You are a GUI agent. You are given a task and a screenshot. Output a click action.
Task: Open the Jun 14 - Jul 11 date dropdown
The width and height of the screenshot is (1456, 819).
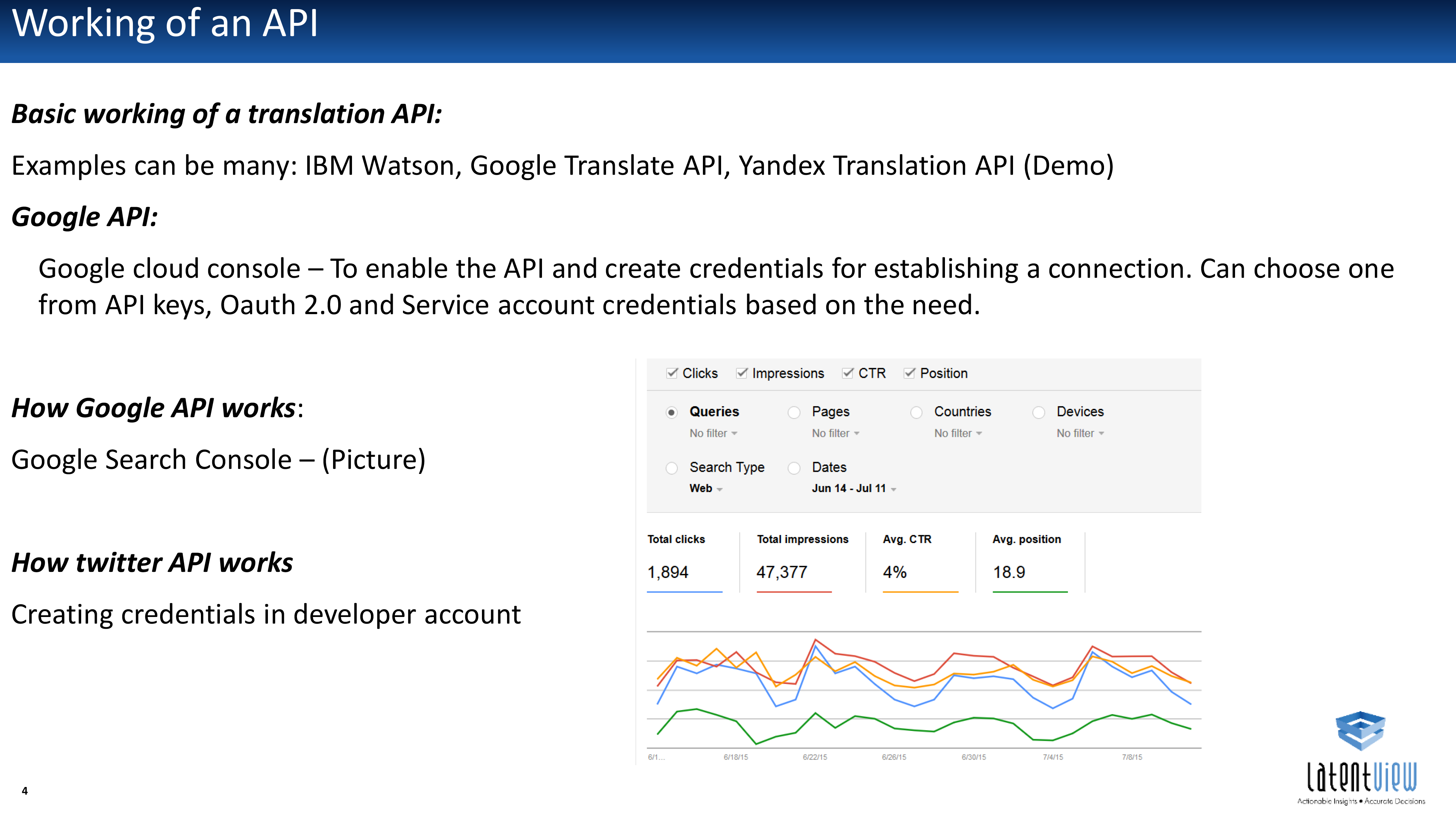pos(854,488)
